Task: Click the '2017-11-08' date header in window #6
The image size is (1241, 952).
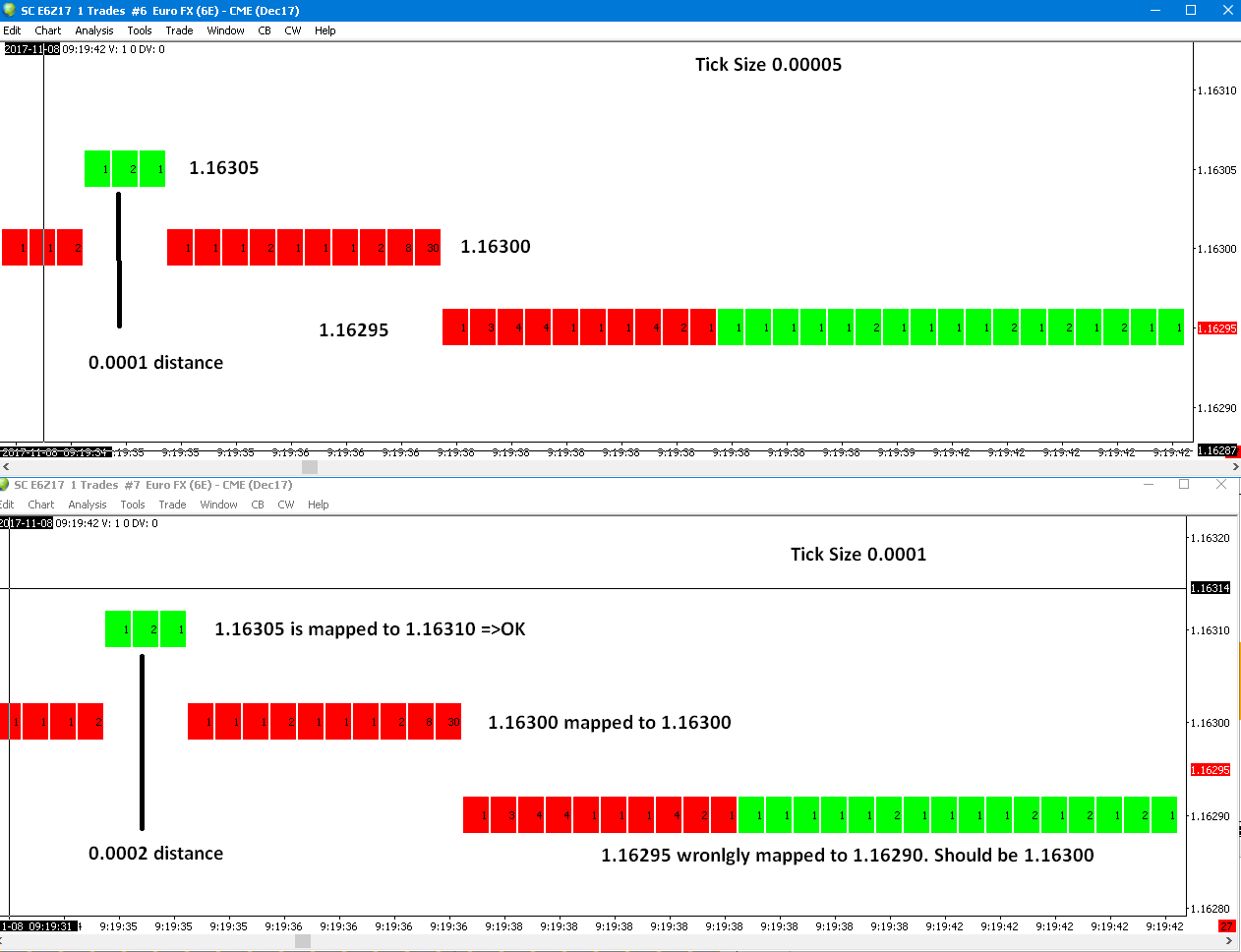Action: (31, 49)
